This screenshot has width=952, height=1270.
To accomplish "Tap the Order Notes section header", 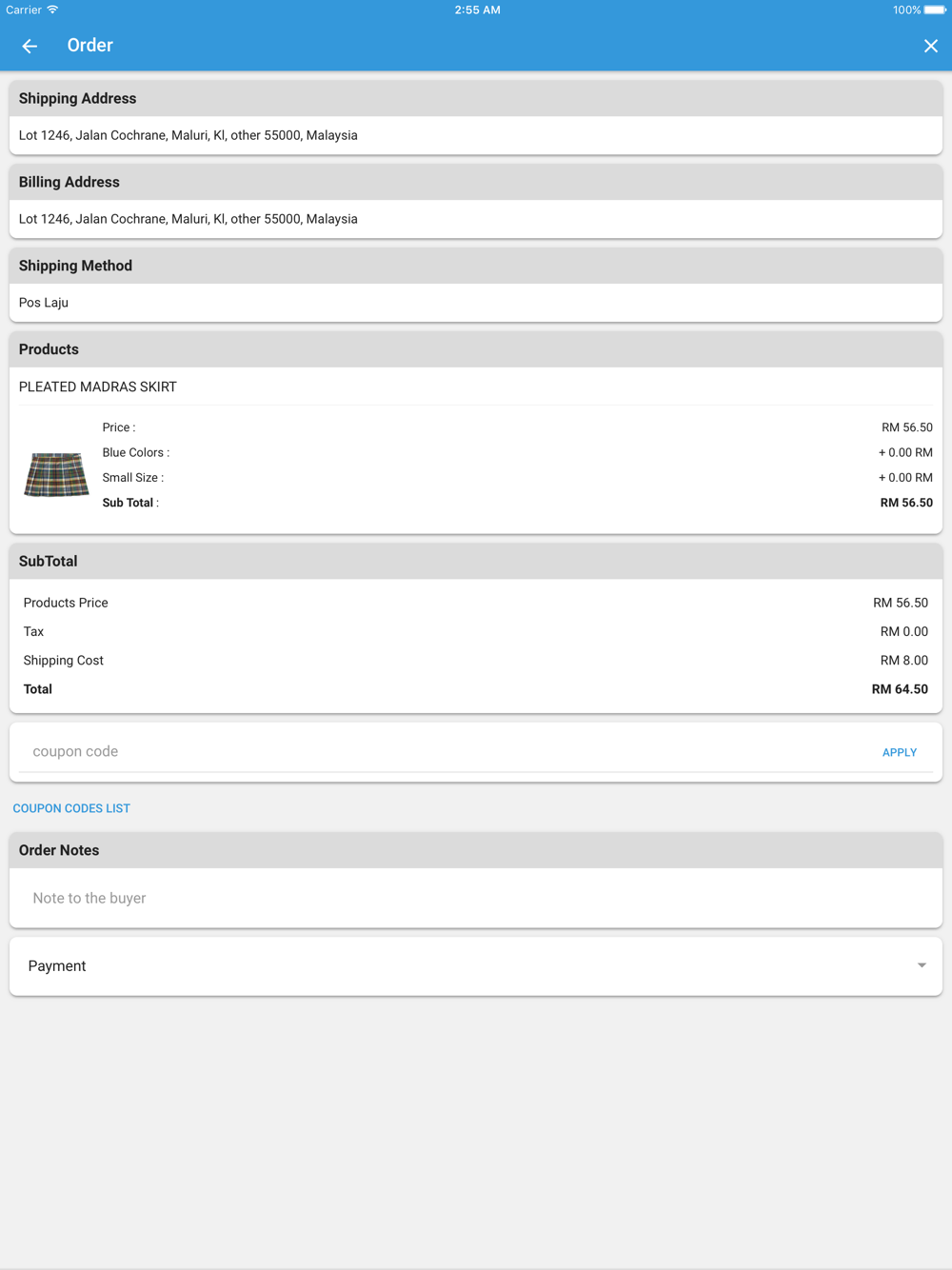I will [x=59, y=850].
